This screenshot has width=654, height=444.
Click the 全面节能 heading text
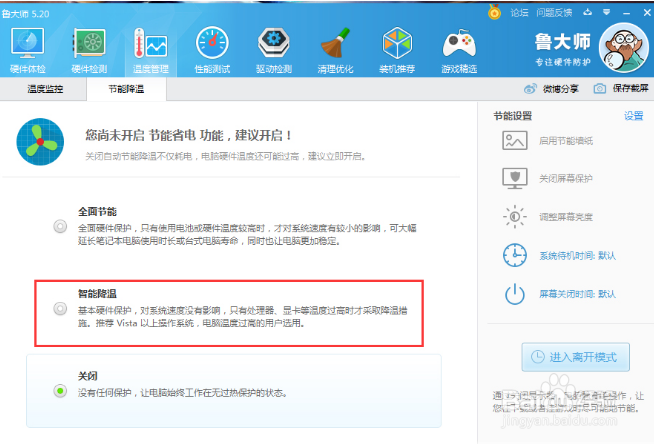(97, 211)
